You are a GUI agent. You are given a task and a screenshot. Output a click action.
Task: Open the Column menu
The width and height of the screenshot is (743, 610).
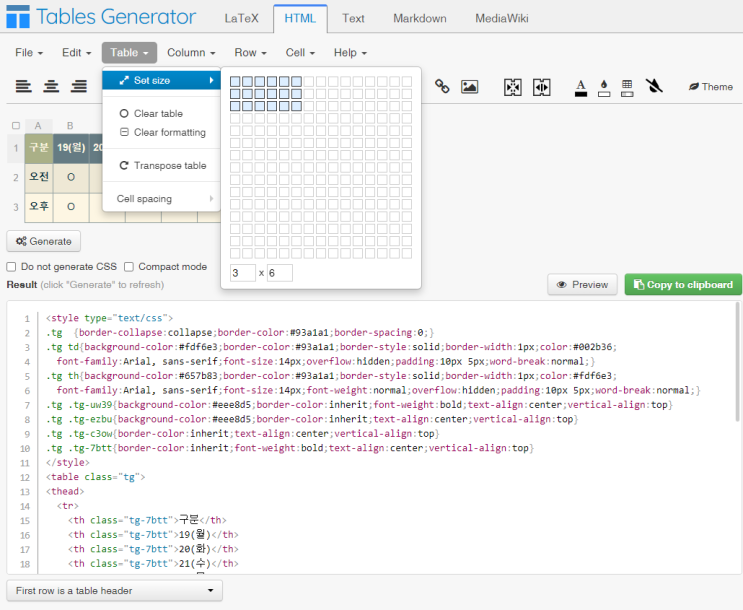191,53
